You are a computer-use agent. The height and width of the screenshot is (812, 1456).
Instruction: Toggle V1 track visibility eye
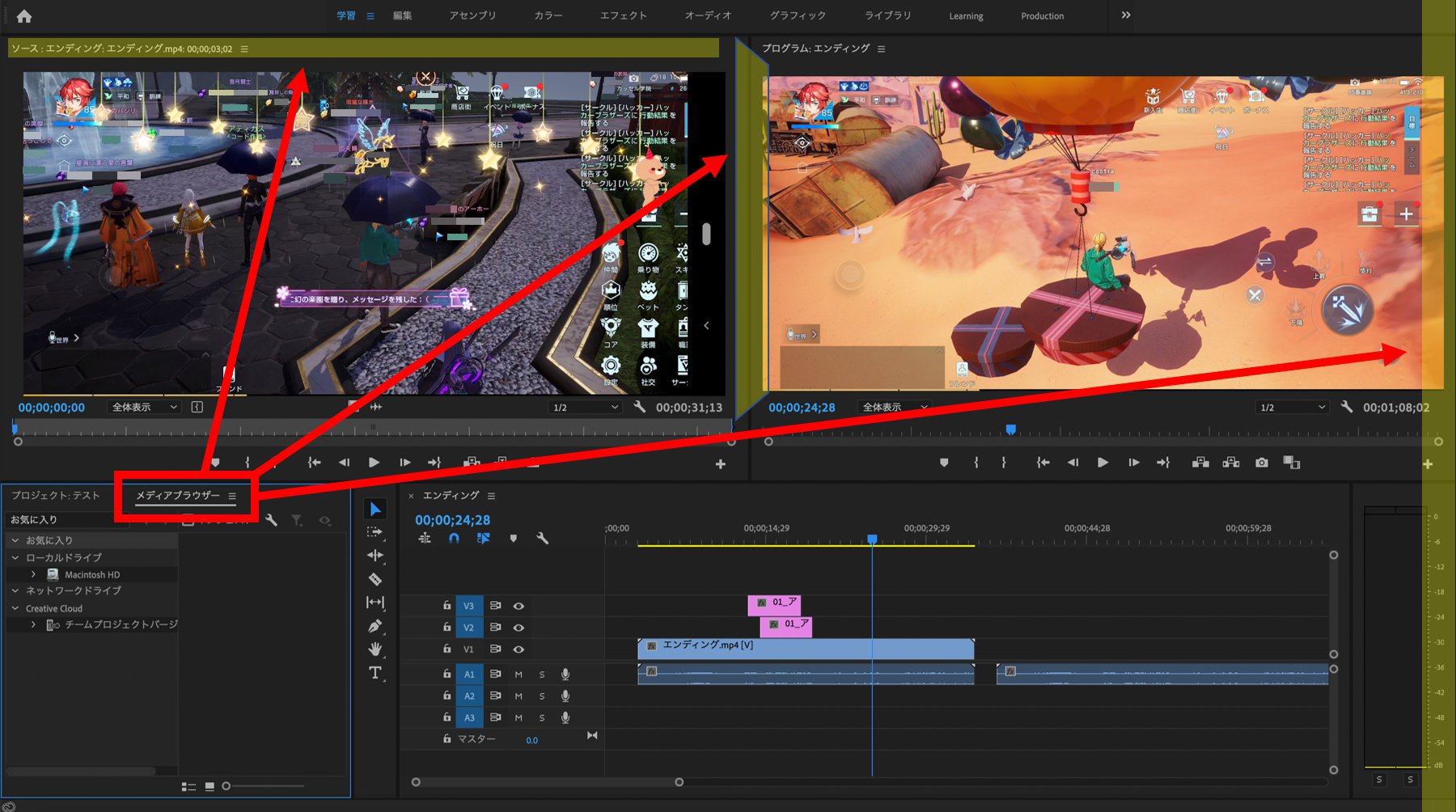click(518, 649)
